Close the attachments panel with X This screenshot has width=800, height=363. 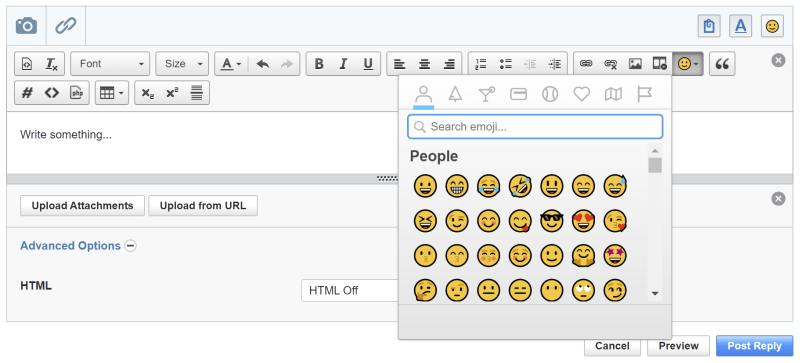(778, 199)
